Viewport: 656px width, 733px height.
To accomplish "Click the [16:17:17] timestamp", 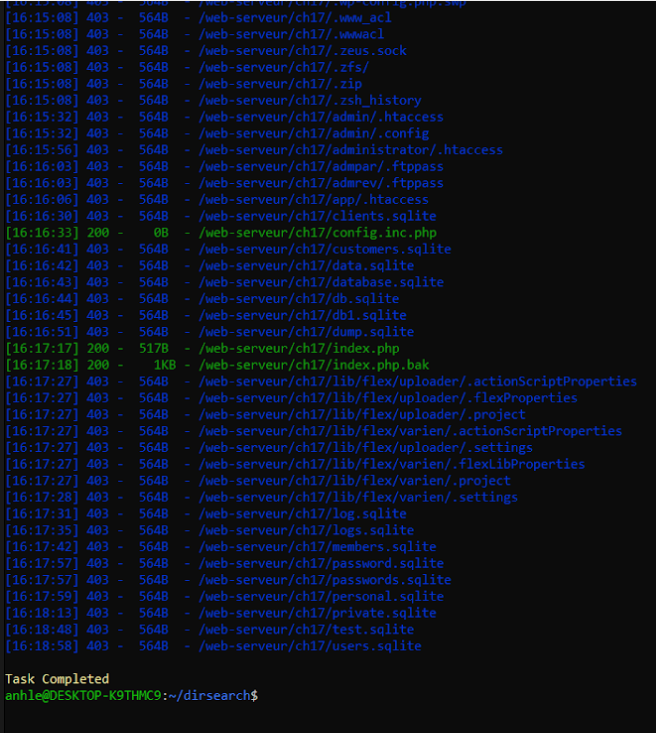I will pos(42,349).
